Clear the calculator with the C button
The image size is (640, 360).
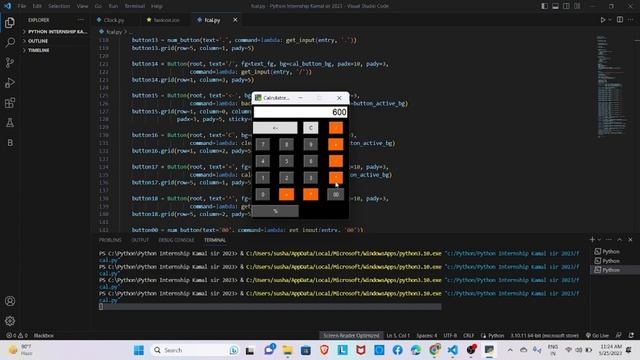(x=311, y=128)
